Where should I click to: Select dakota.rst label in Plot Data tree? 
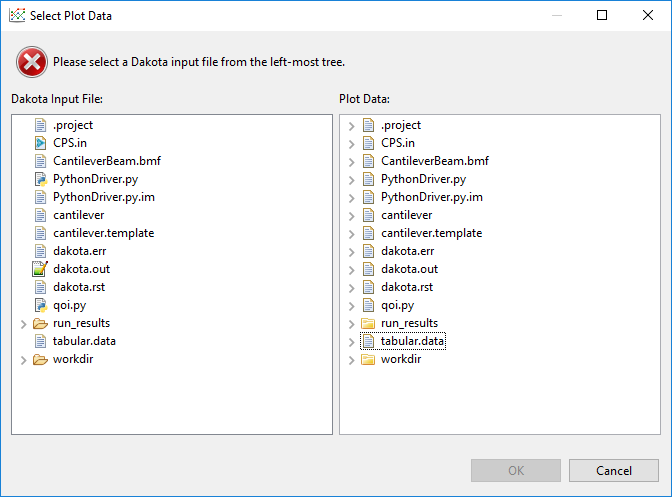coord(407,287)
